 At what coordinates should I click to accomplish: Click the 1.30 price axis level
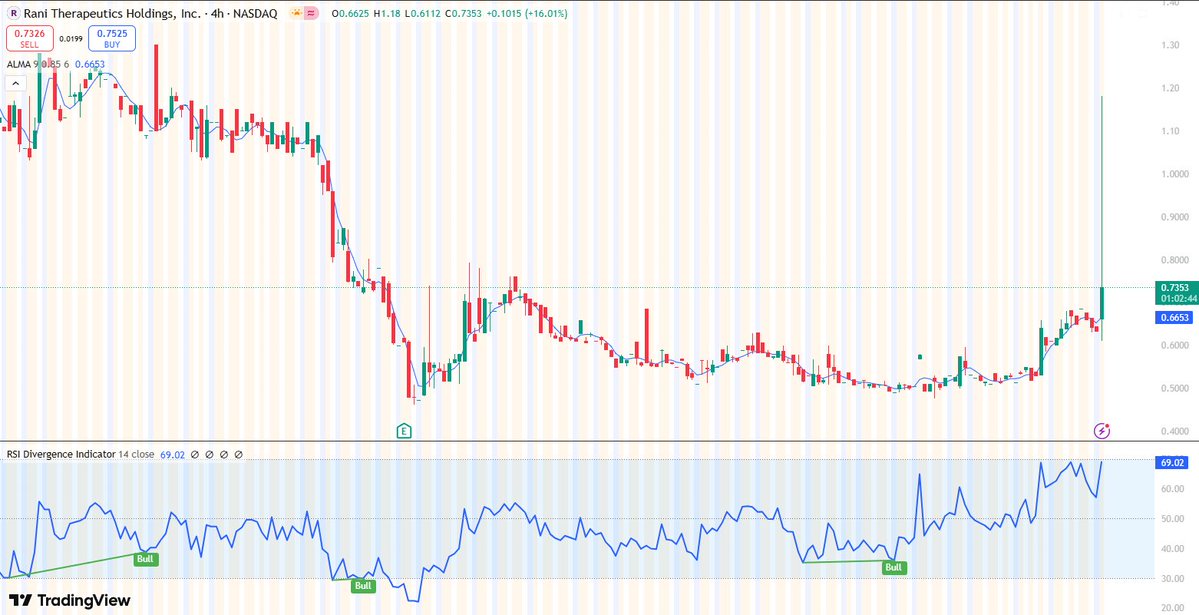[1171, 46]
